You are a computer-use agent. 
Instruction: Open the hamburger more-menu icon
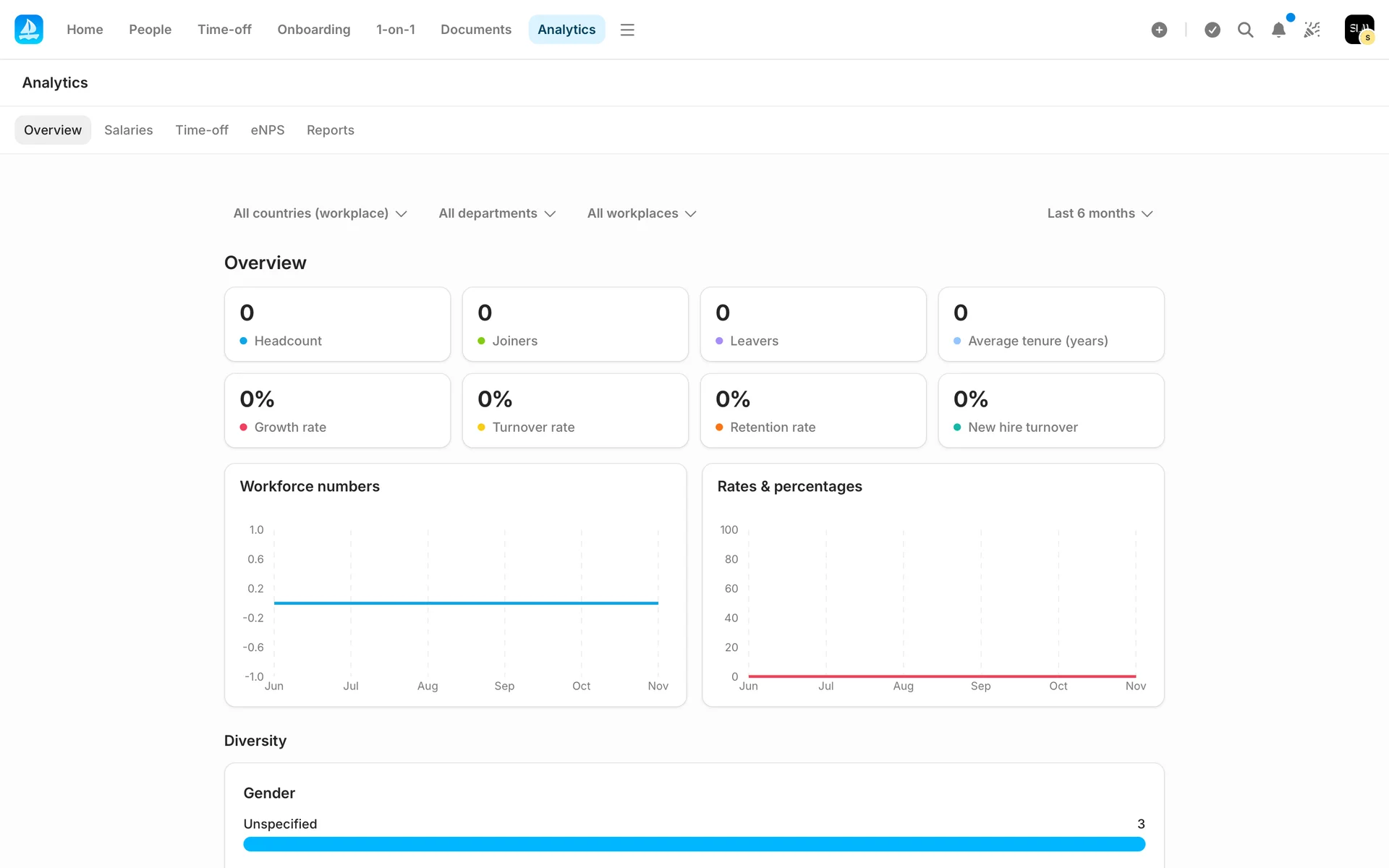click(627, 30)
